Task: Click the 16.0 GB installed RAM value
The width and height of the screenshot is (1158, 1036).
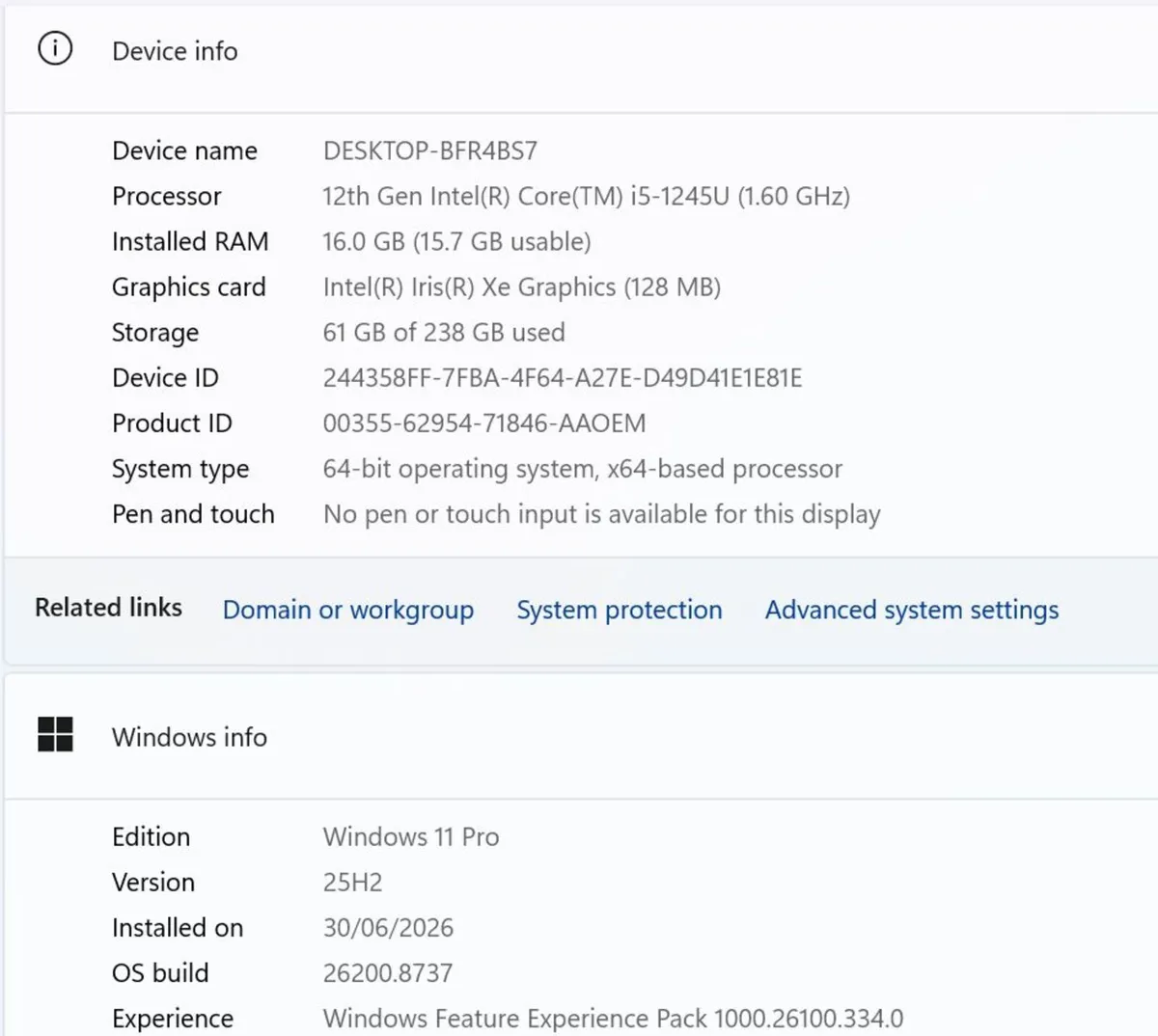Action: coord(456,241)
